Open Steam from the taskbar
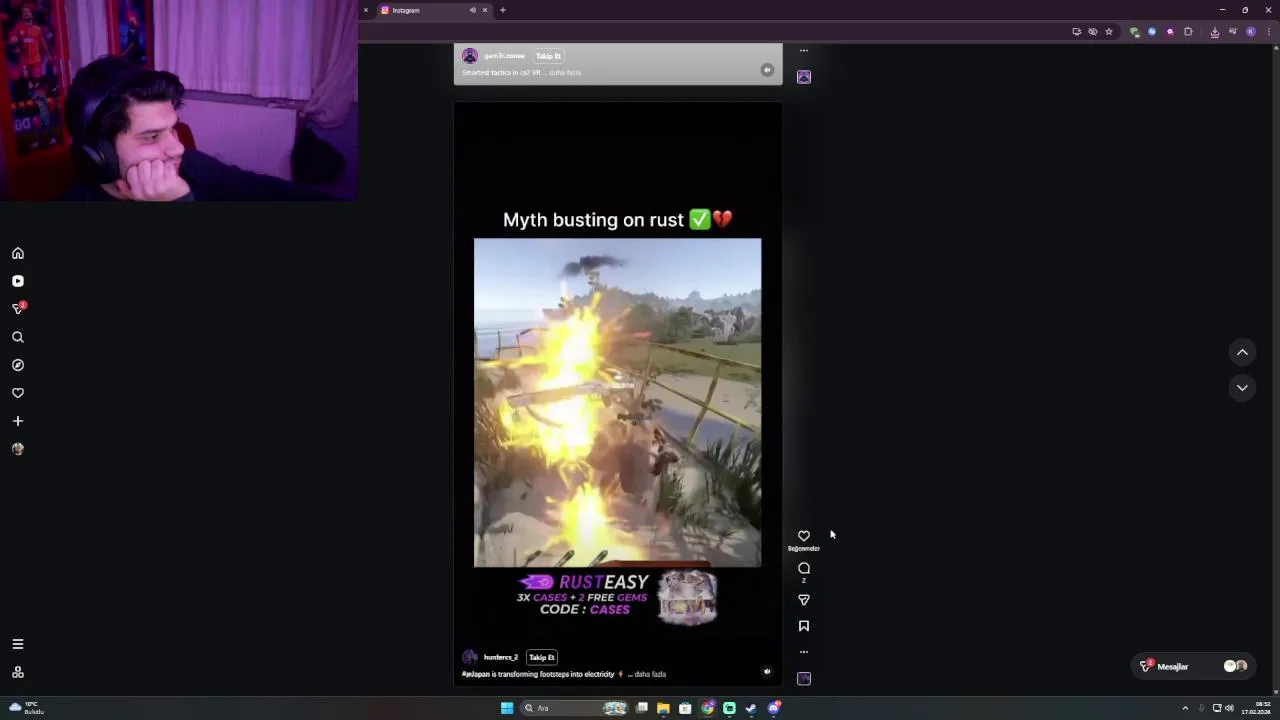Image resolution: width=1280 pixels, height=720 pixels. point(751,708)
